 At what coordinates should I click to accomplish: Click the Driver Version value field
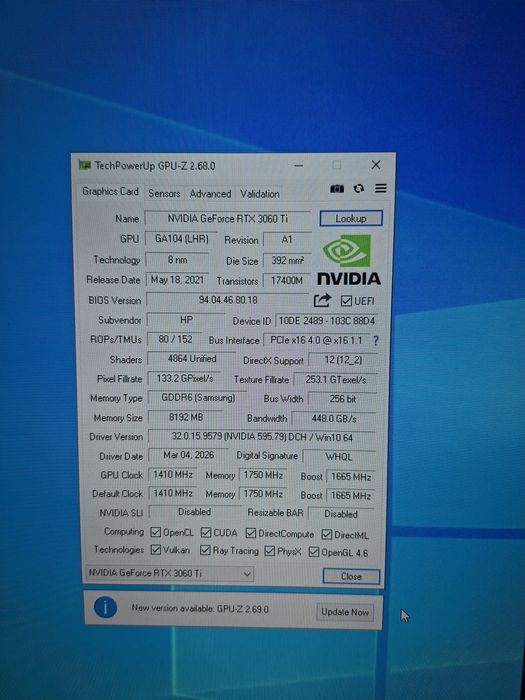(262, 437)
